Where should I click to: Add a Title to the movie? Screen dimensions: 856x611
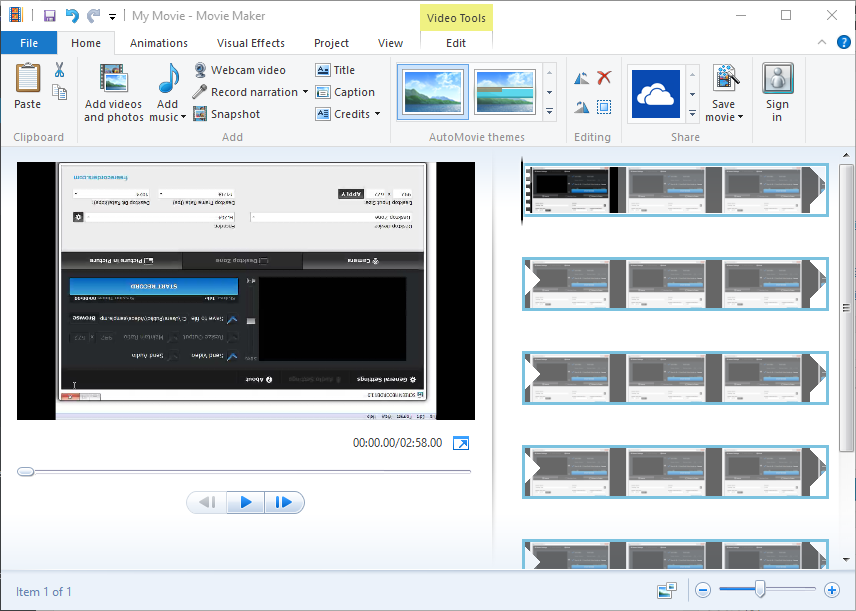335,70
